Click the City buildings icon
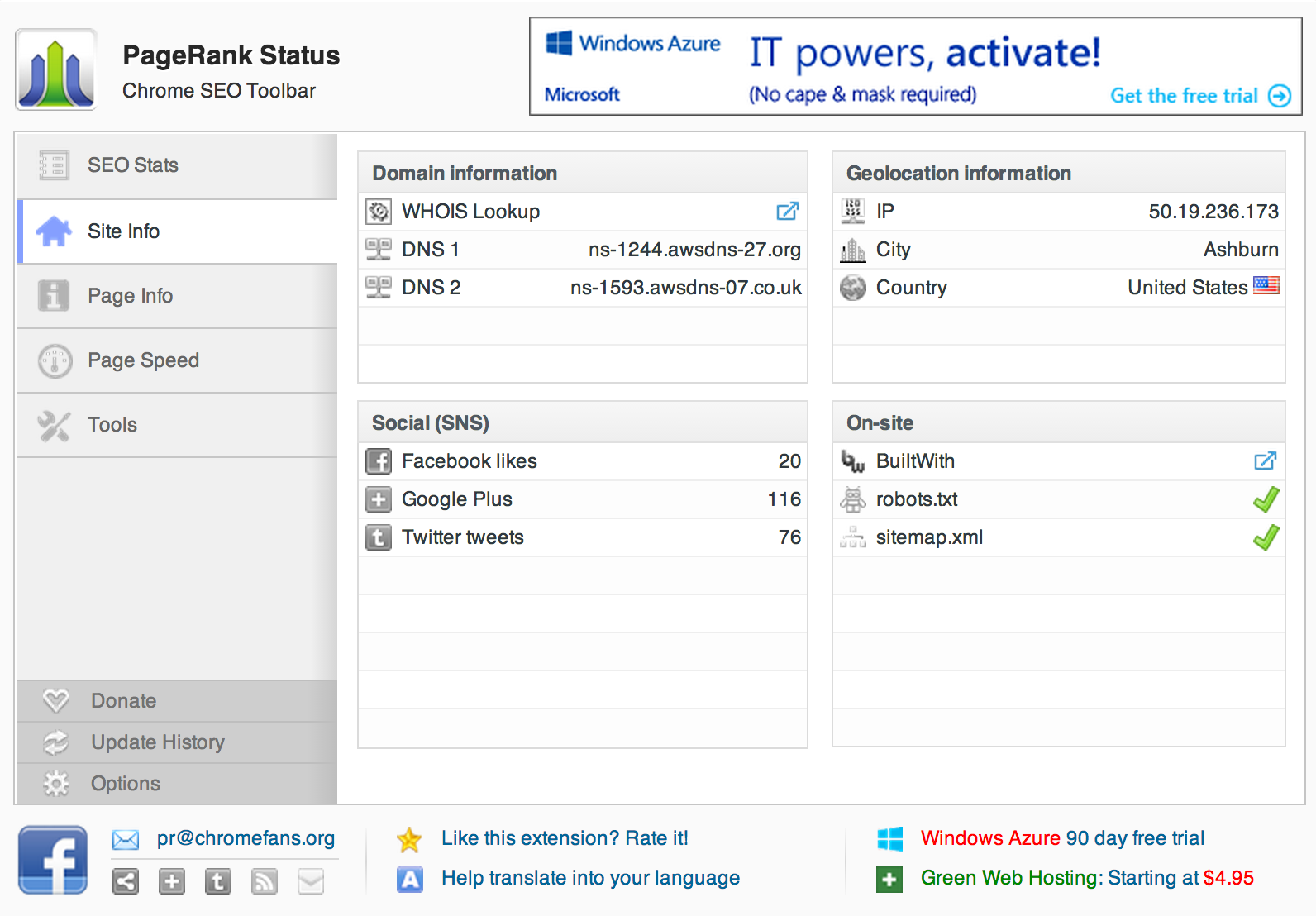 (x=852, y=250)
